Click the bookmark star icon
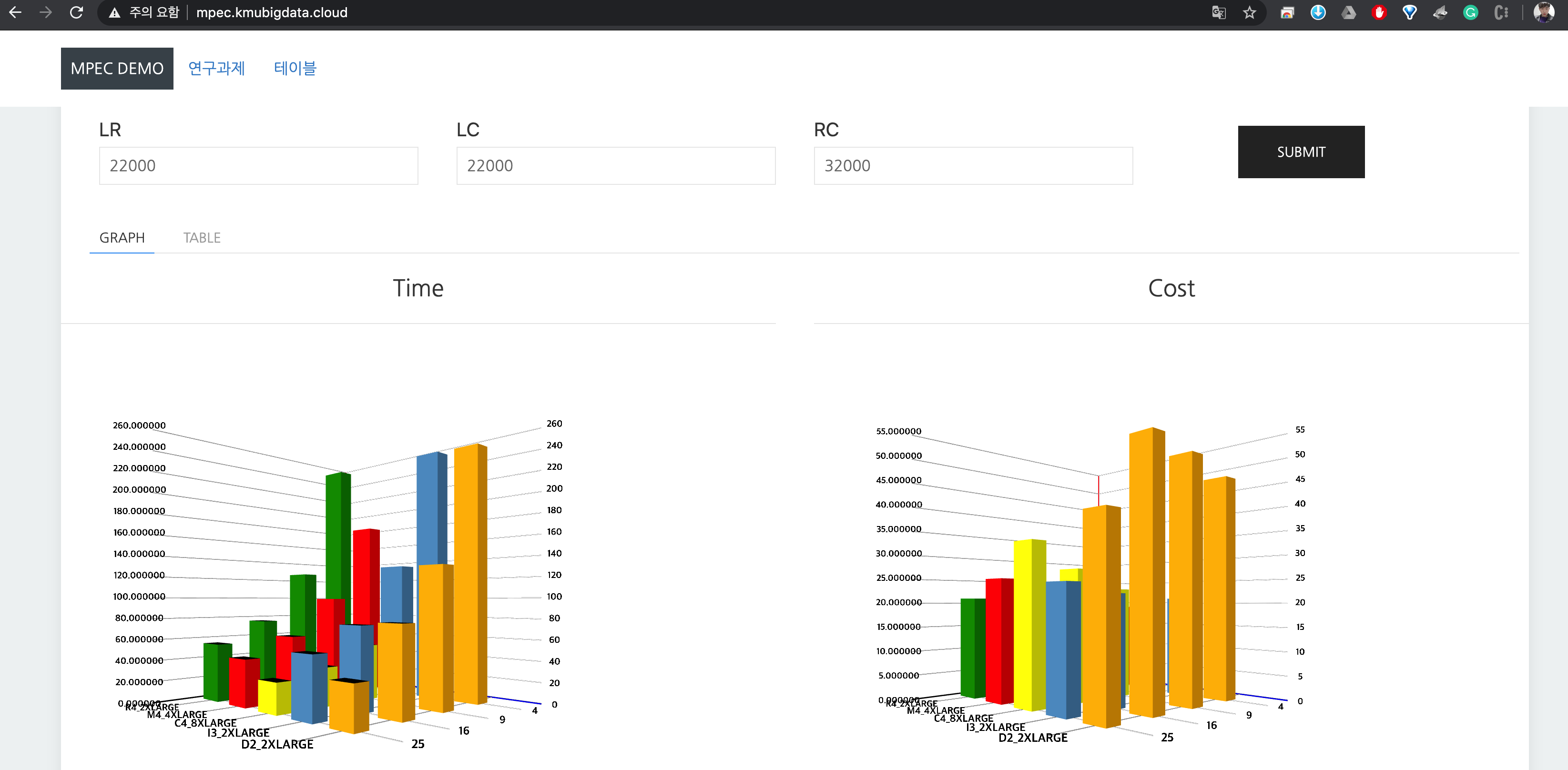Viewport: 1568px width, 770px height. (1250, 12)
